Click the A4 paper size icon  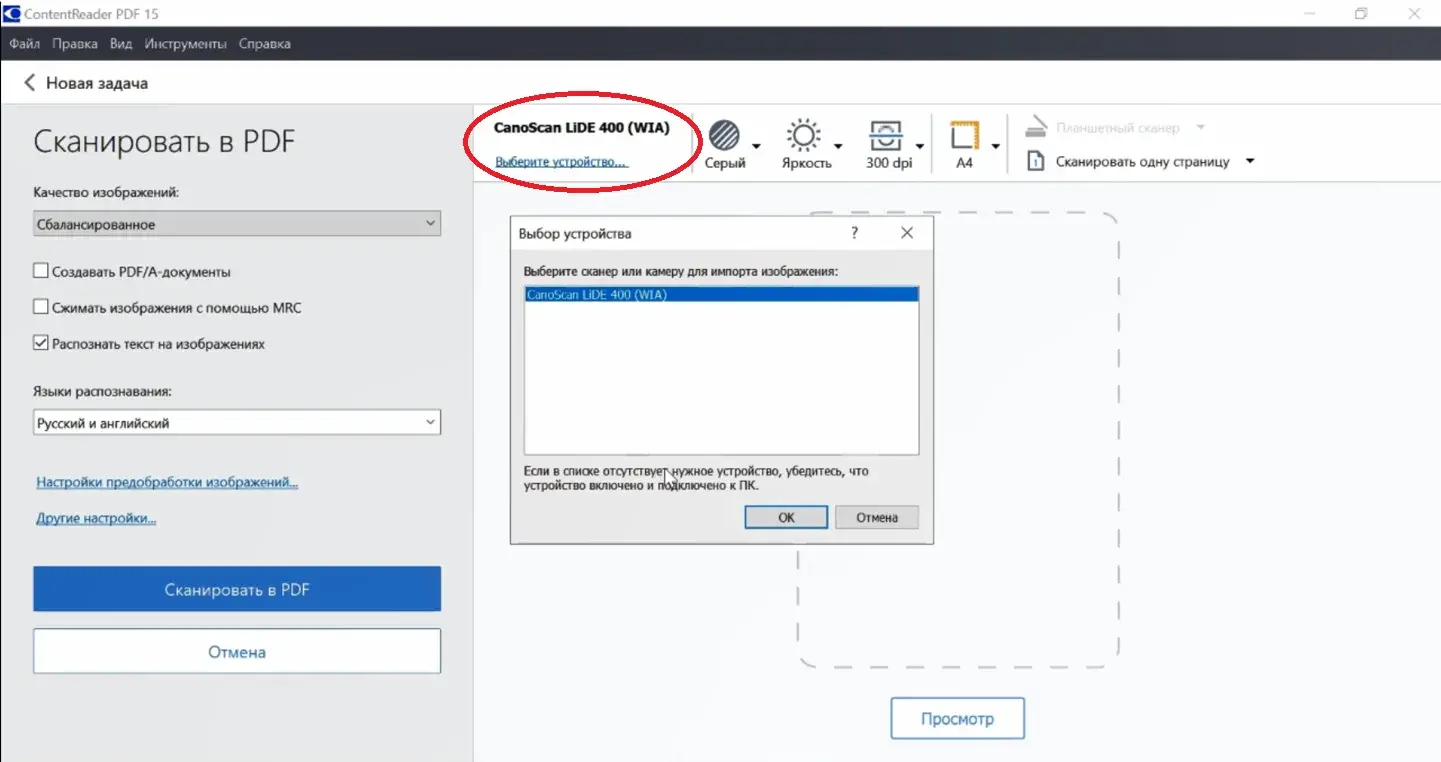pos(964,136)
